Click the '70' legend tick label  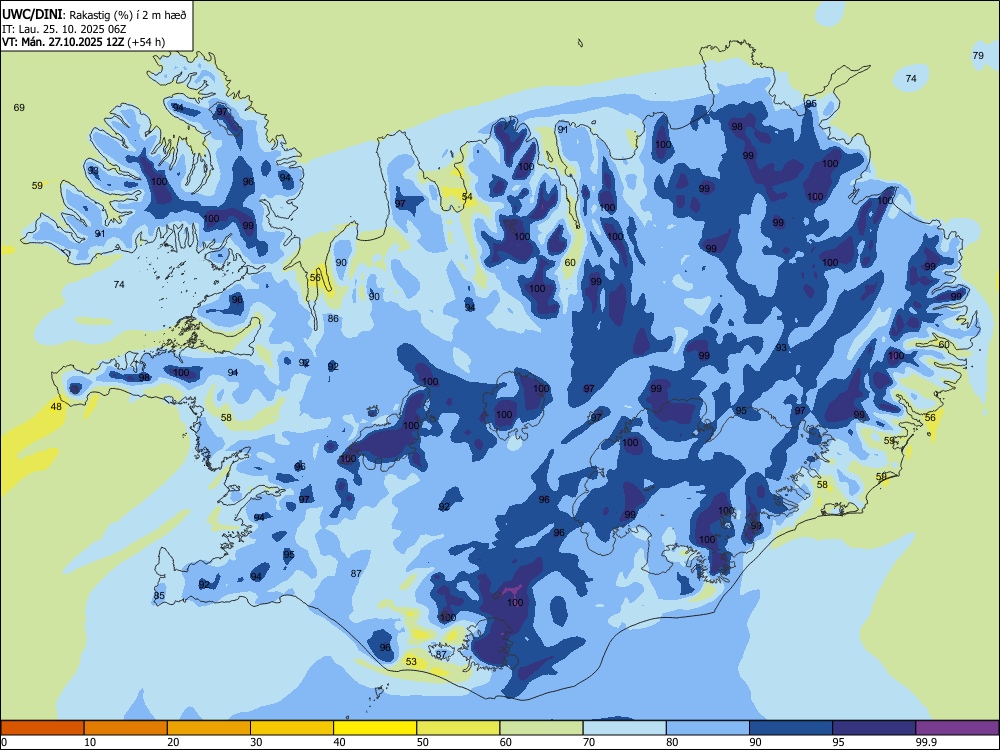589,742
